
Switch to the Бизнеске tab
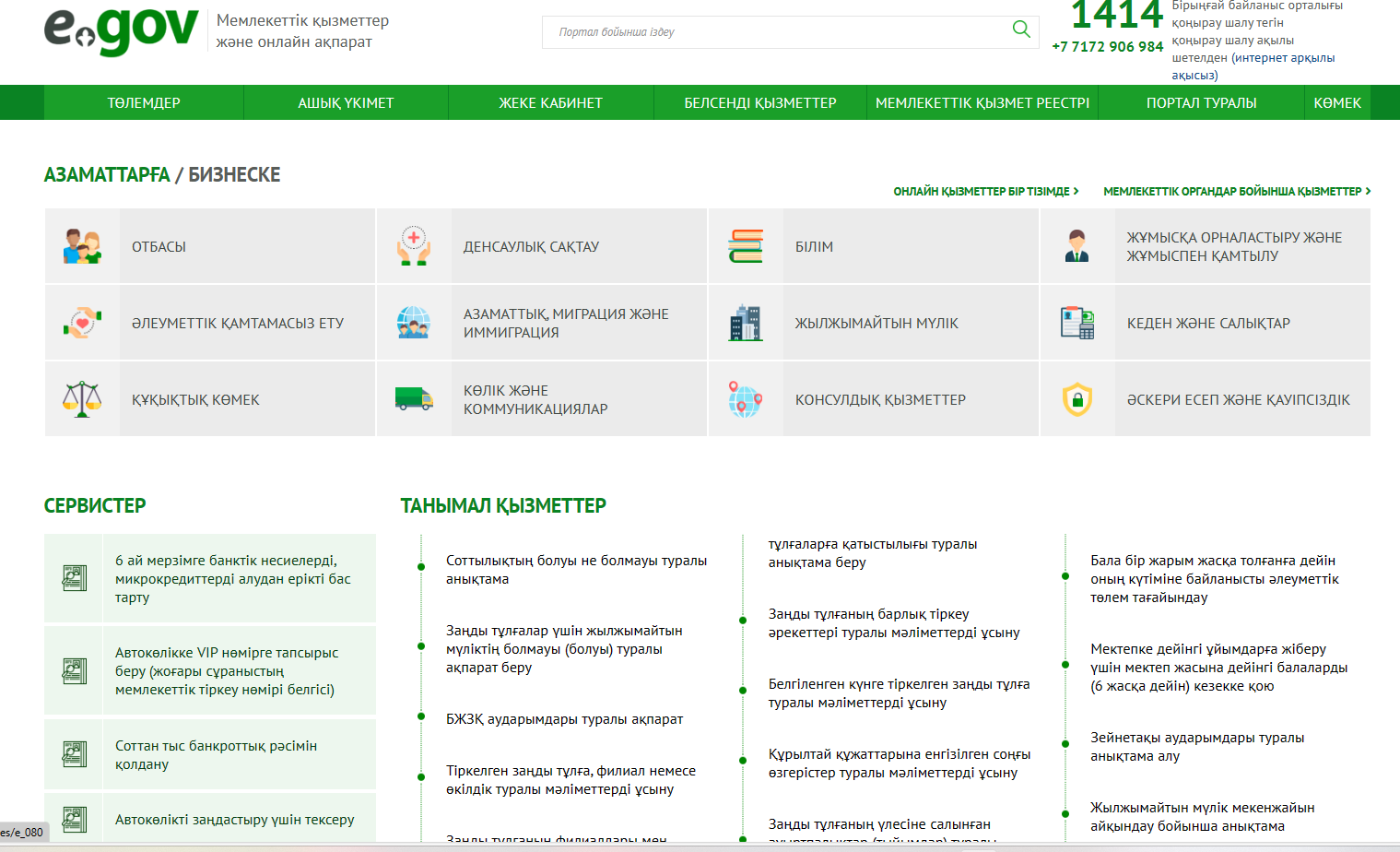point(234,174)
